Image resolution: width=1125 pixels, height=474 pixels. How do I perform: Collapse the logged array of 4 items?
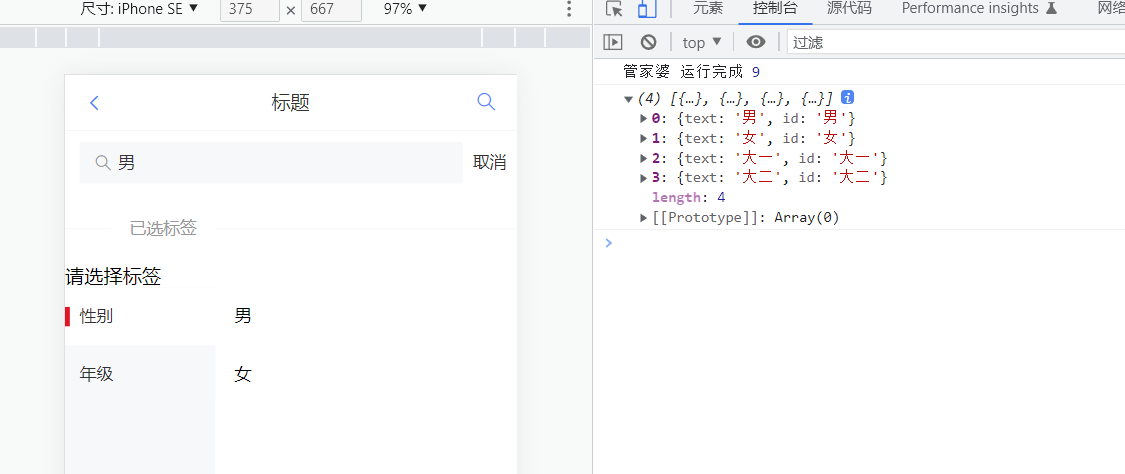click(x=628, y=99)
